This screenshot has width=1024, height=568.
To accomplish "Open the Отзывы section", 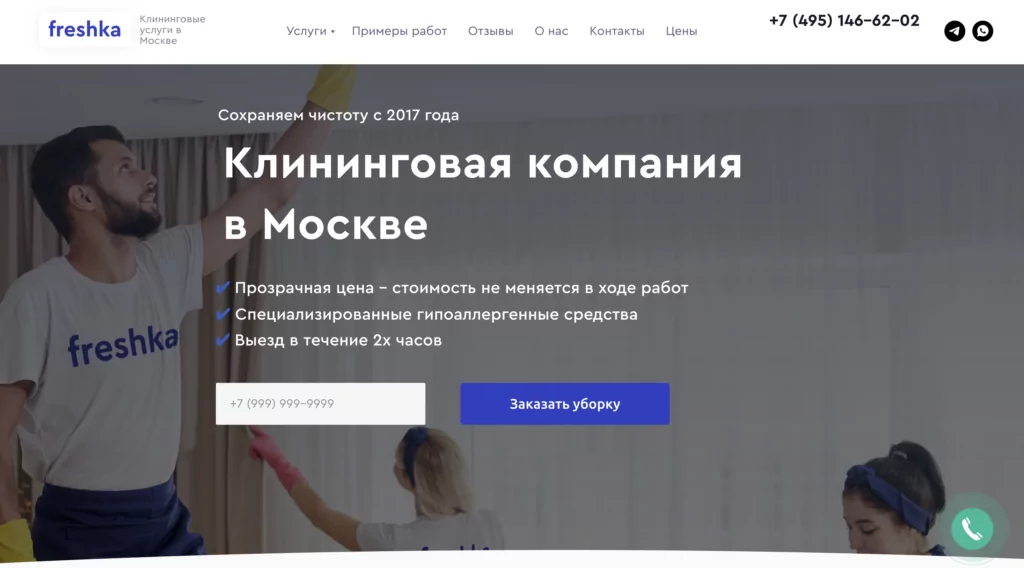I will (x=490, y=31).
